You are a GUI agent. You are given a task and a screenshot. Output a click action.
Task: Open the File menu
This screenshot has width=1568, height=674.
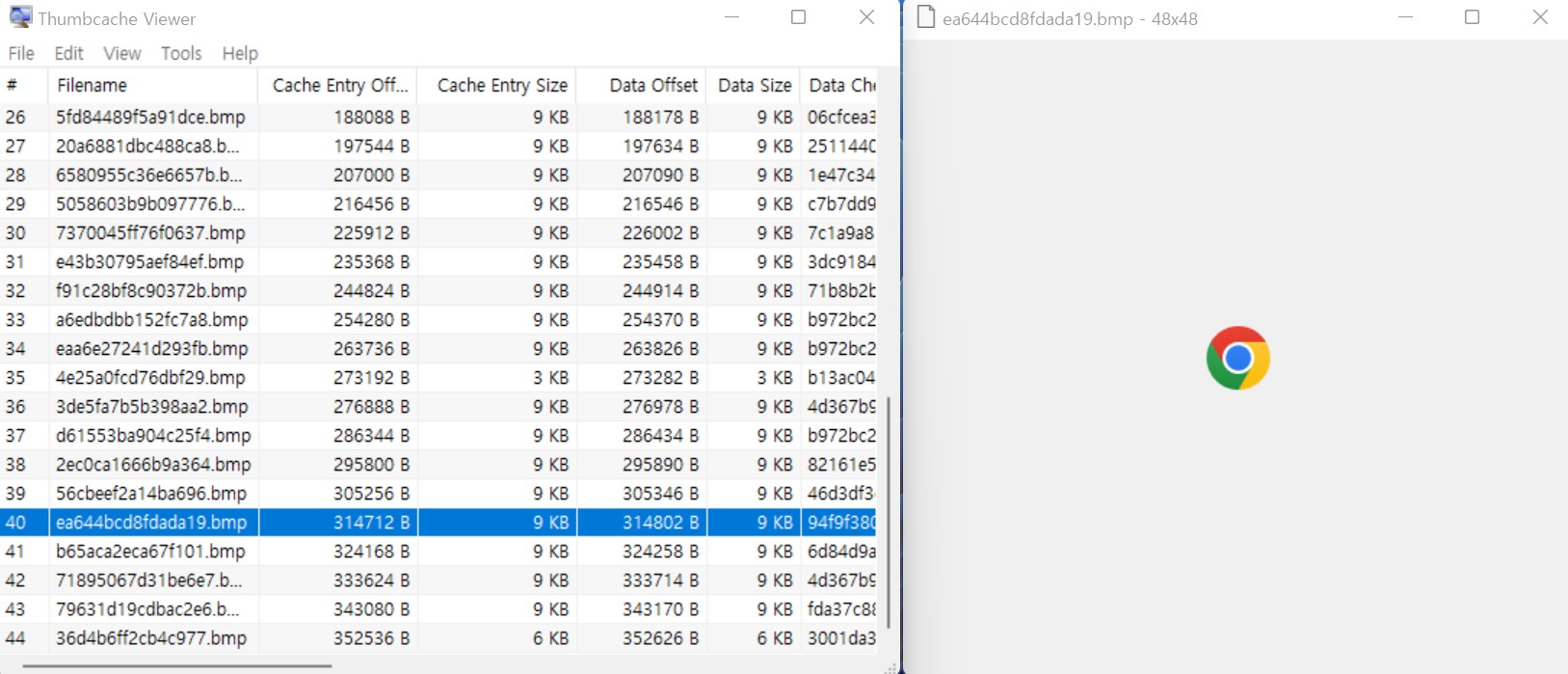click(21, 53)
